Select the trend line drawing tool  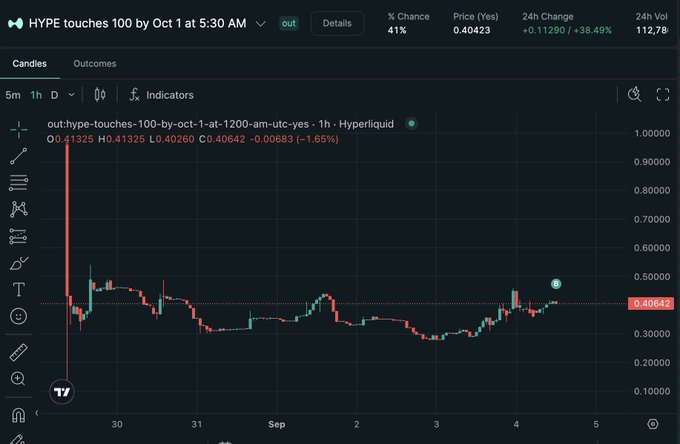click(19, 156)
